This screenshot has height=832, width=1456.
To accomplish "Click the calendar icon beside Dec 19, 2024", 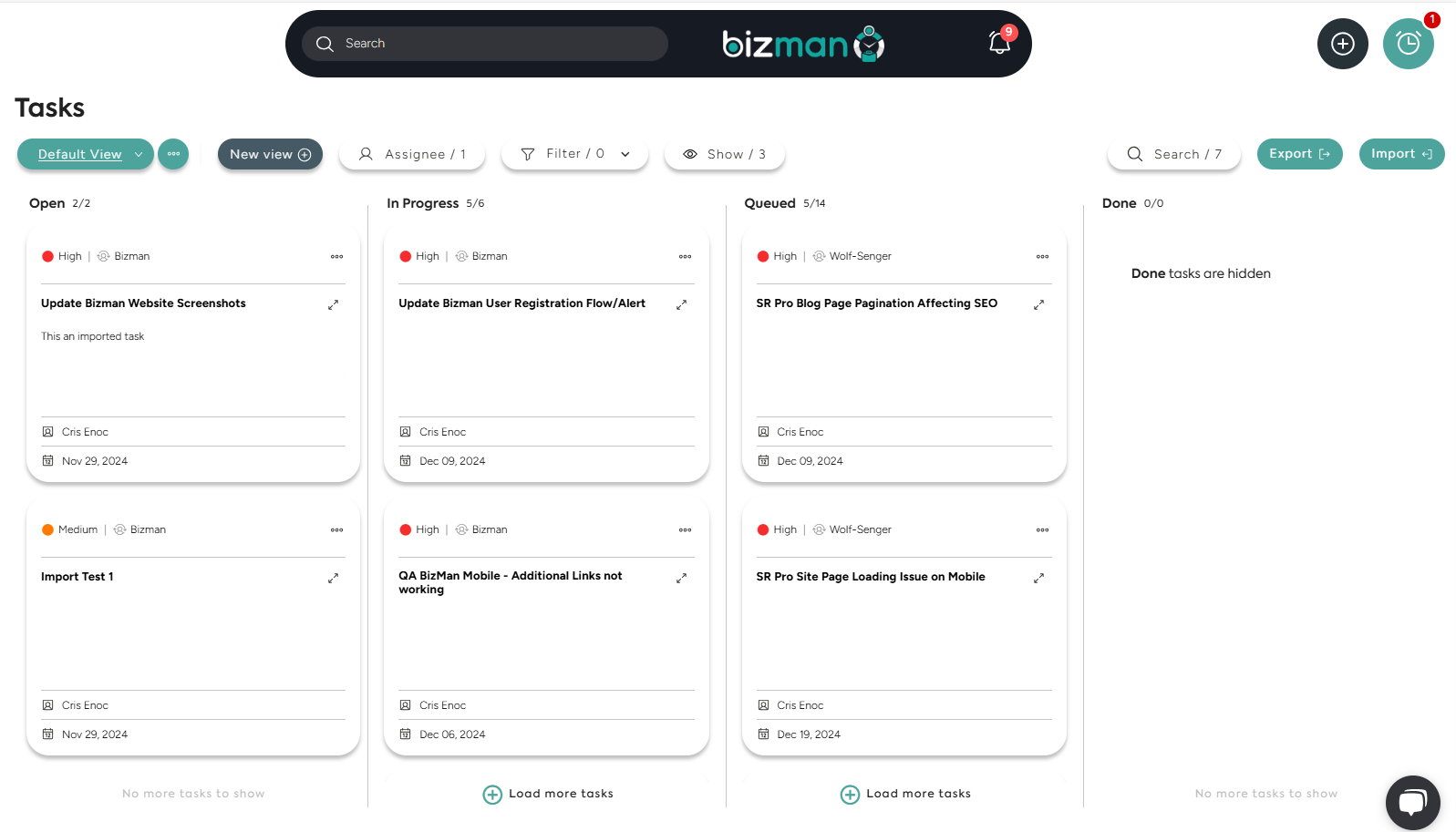I will [x=763, y=734].
